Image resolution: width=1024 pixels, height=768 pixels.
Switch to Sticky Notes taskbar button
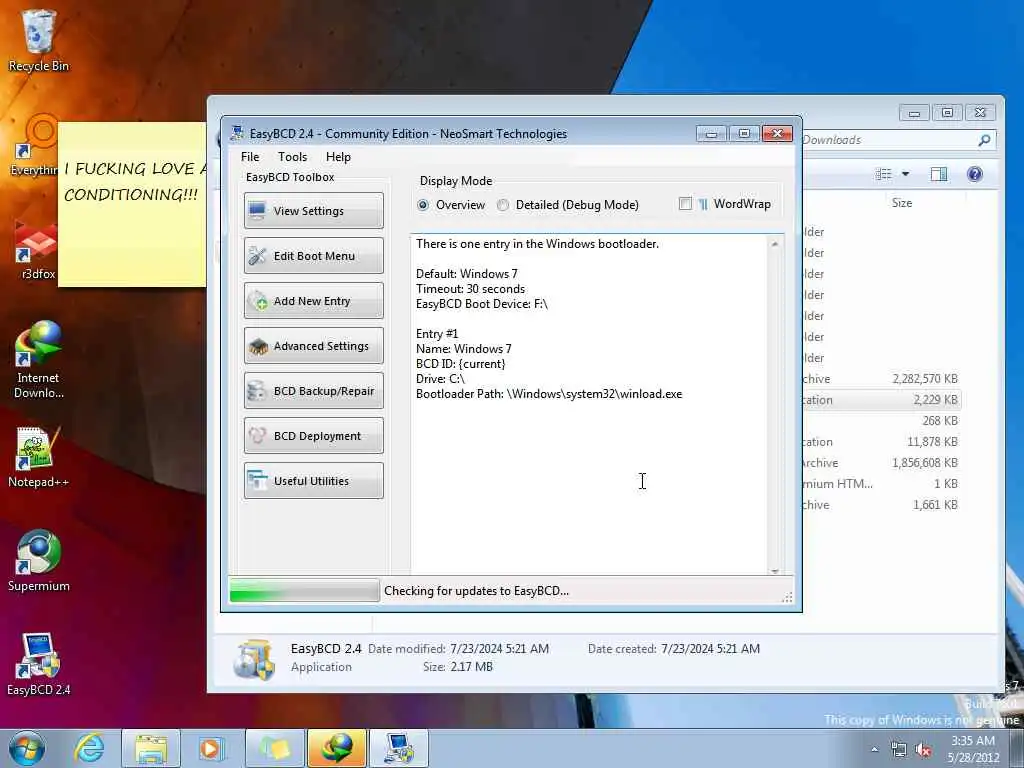(275, 748)
